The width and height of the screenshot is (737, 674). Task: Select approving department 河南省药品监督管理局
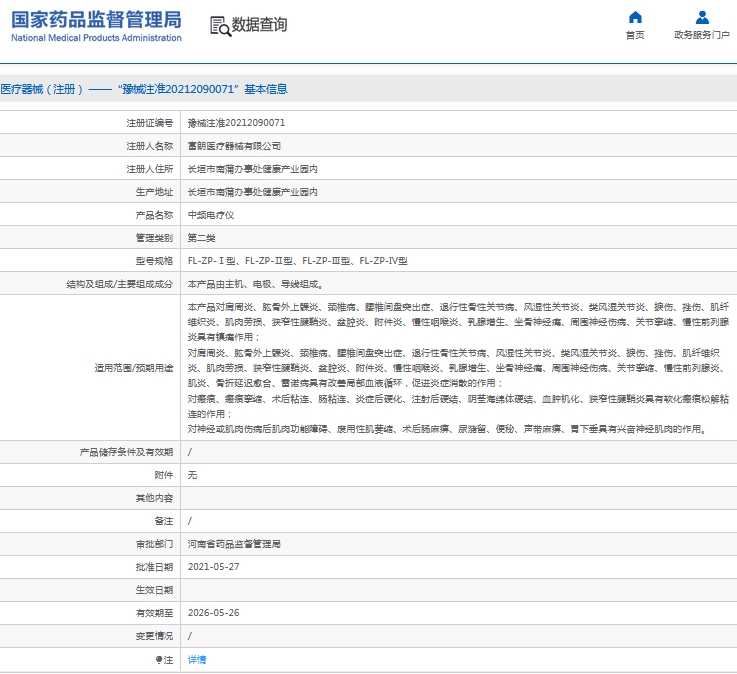(x=234, y=544)
